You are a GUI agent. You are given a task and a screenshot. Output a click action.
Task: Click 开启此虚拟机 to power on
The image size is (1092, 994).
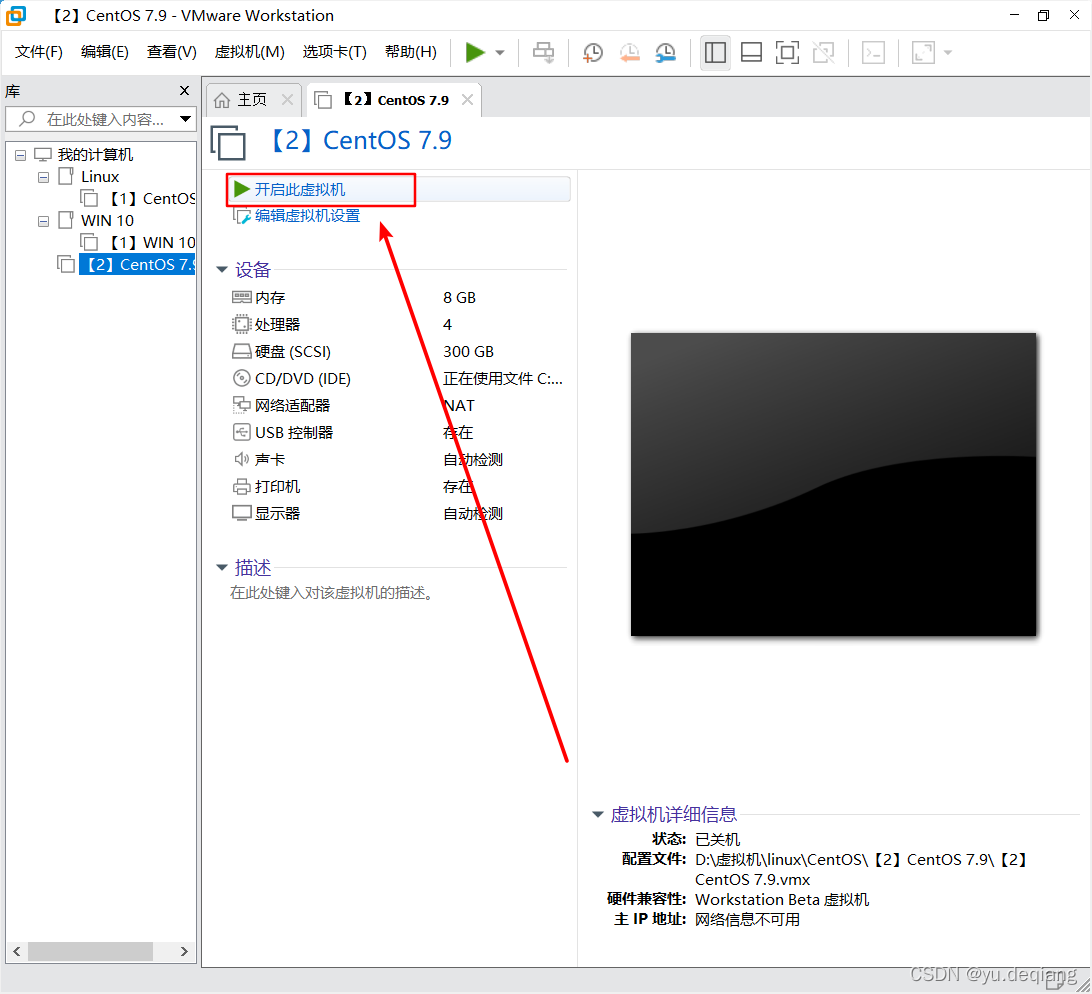[x=299, y=189]
